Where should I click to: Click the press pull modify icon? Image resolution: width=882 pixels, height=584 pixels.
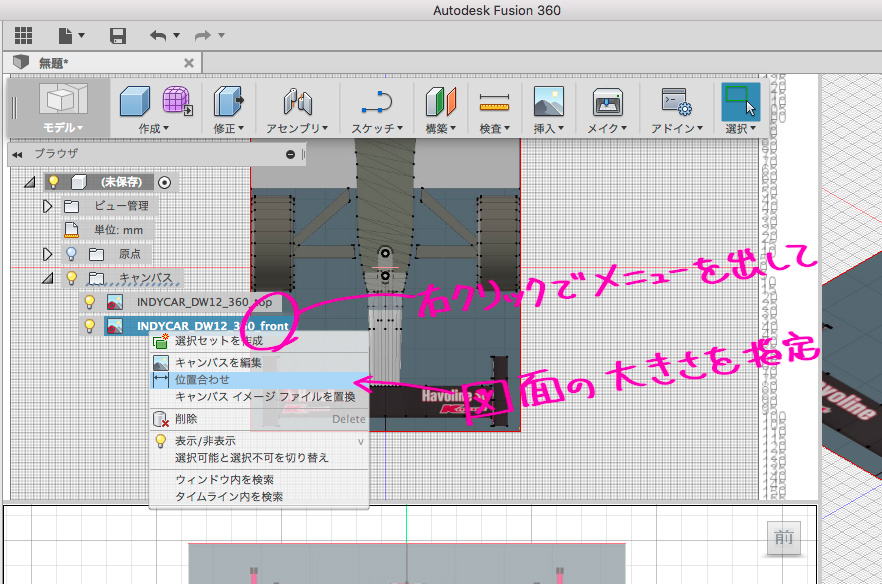click(228, 101)
